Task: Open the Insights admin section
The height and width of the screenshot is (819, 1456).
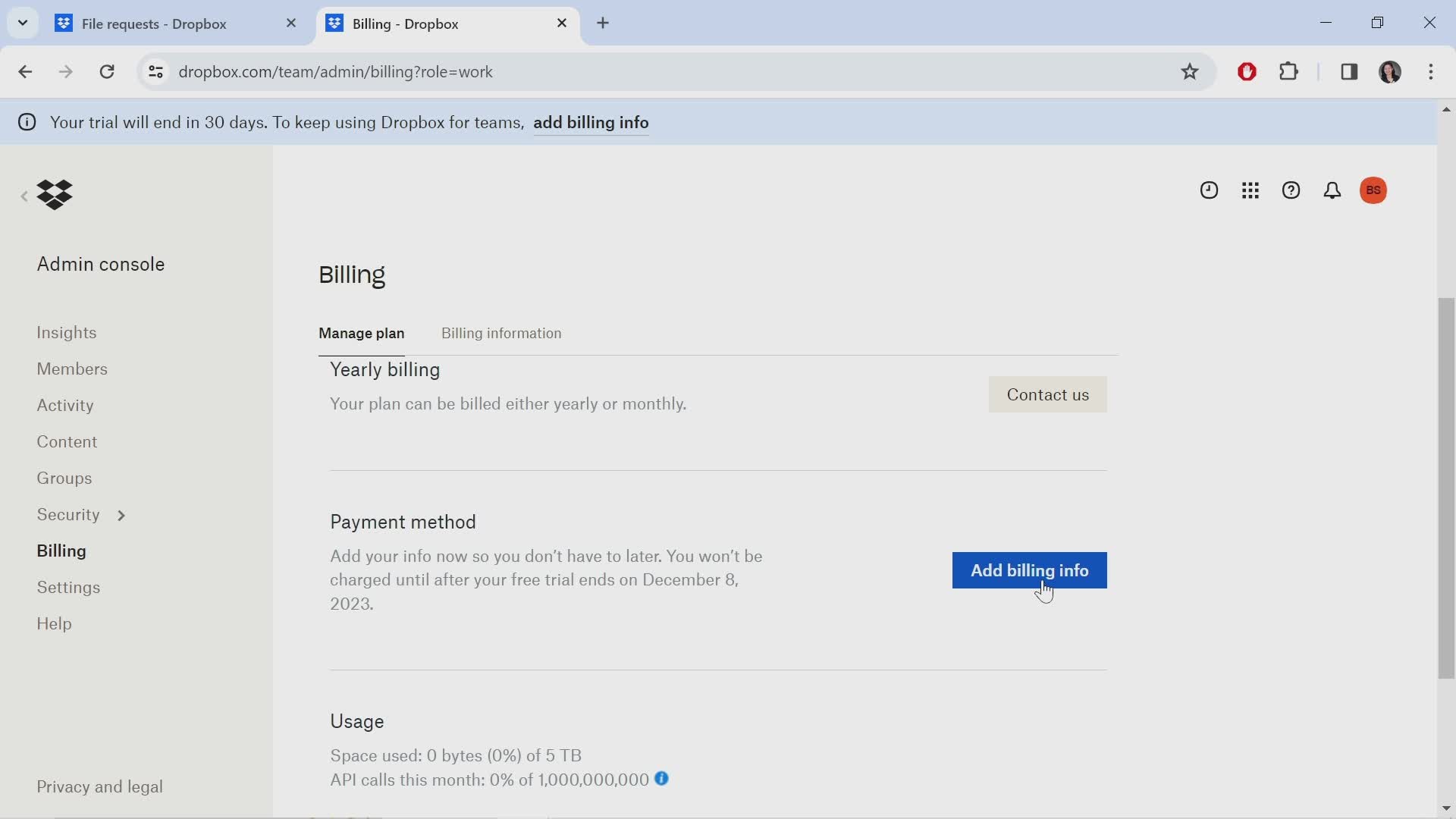Action: pos(67,332)
